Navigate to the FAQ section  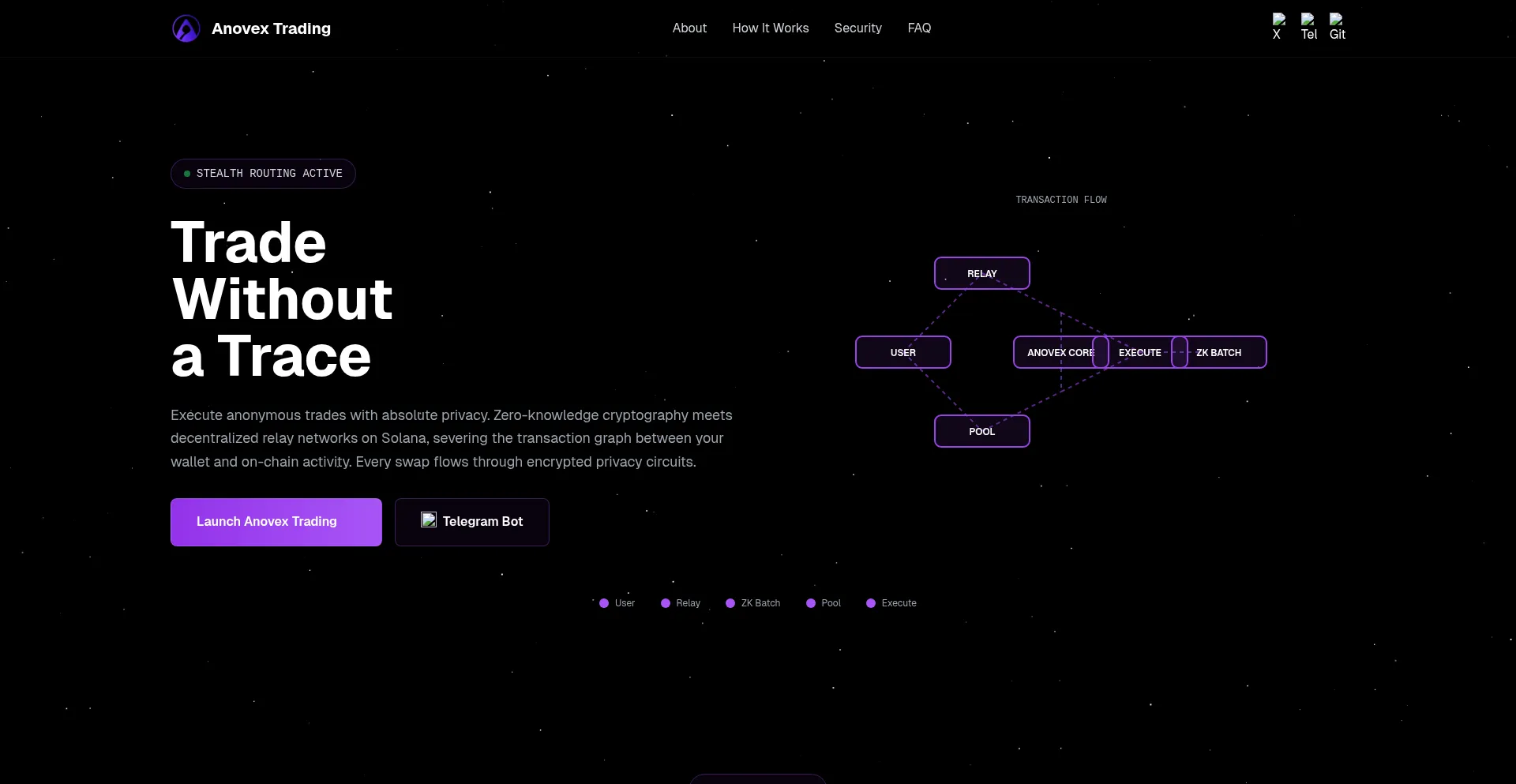(x=919, y=28)
